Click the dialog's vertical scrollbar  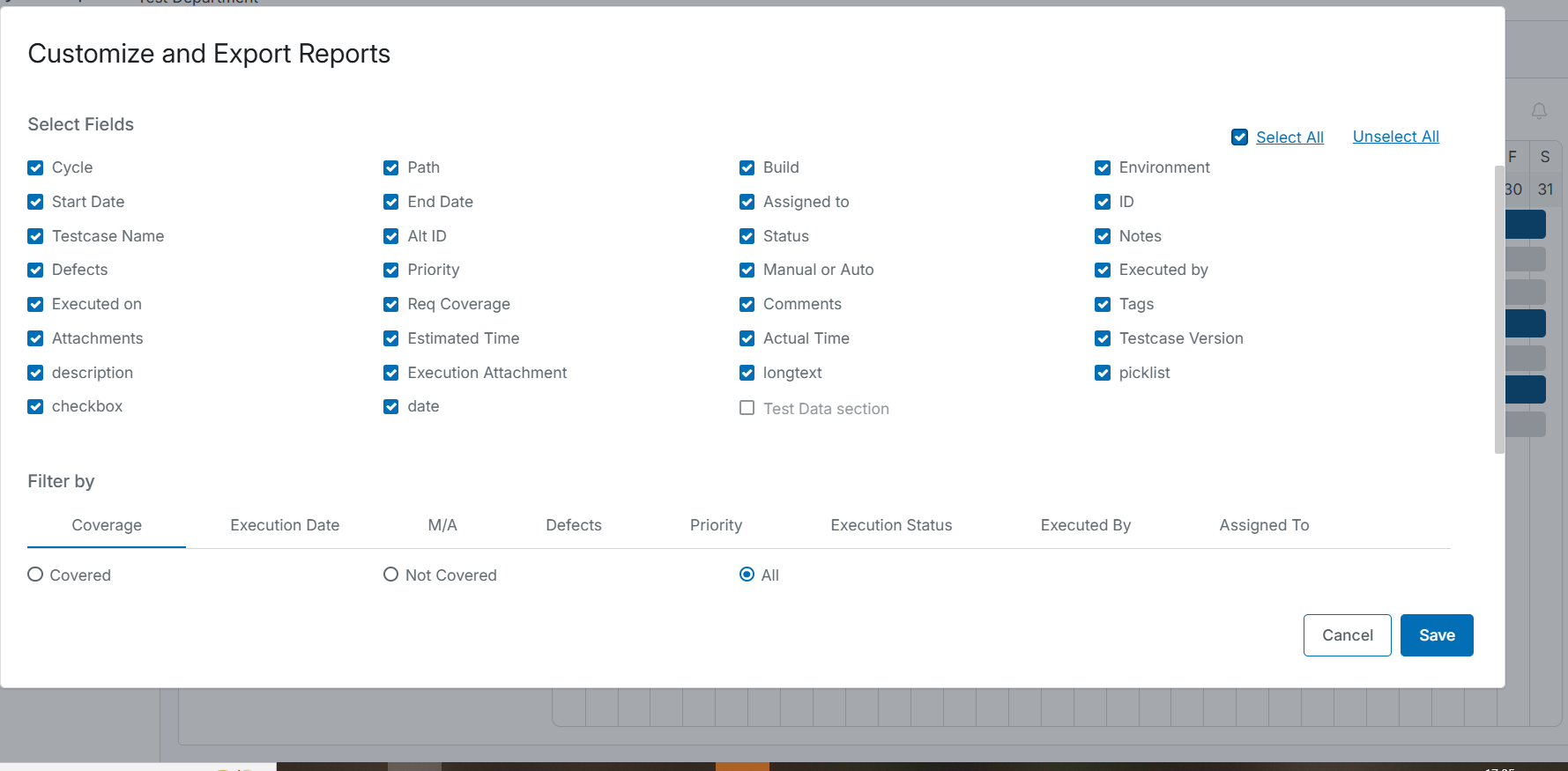(1499, 308)
